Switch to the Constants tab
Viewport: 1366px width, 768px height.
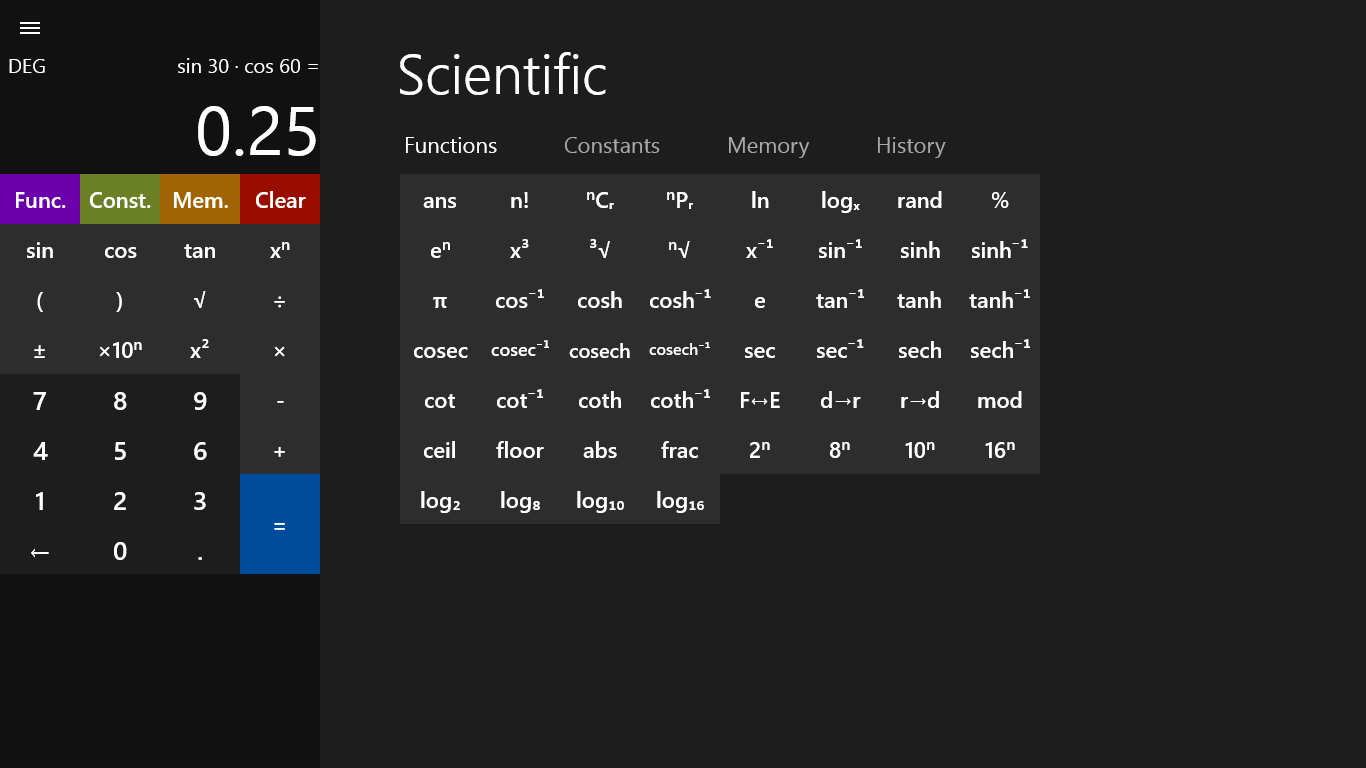pyautogui.click(x=611, y=146)
